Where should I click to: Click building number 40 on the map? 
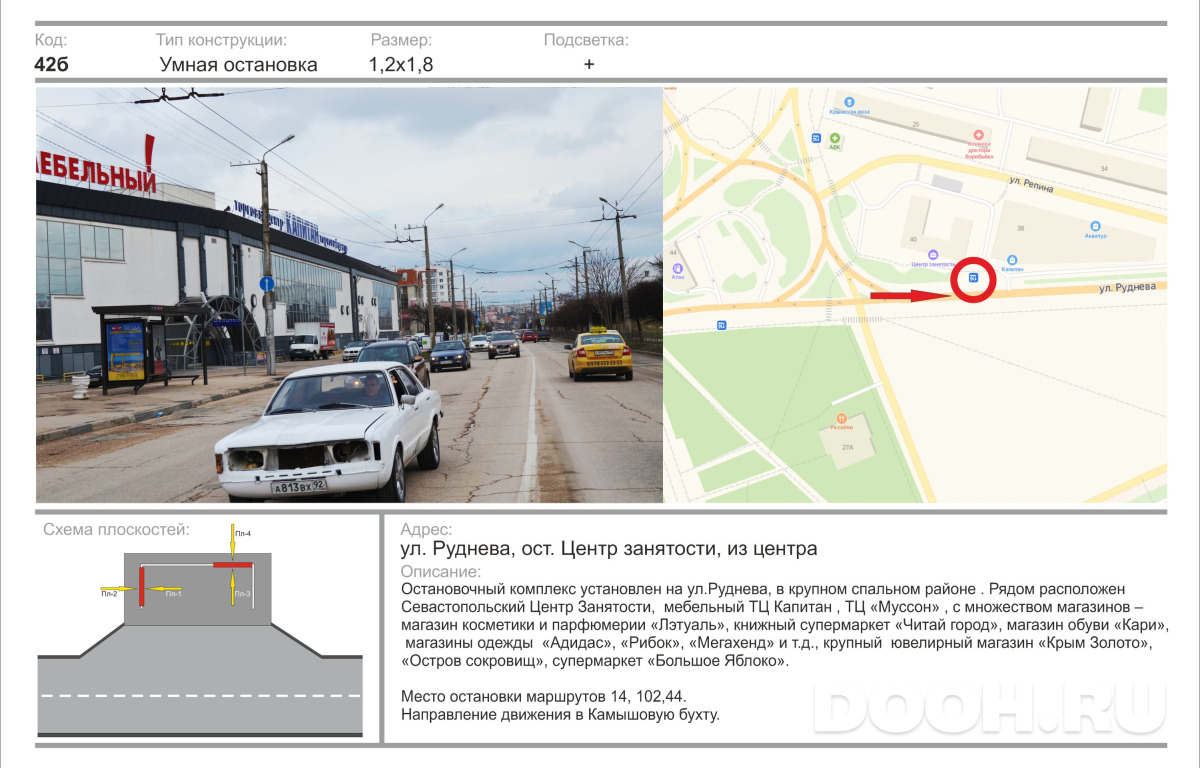tap(912, 240)
